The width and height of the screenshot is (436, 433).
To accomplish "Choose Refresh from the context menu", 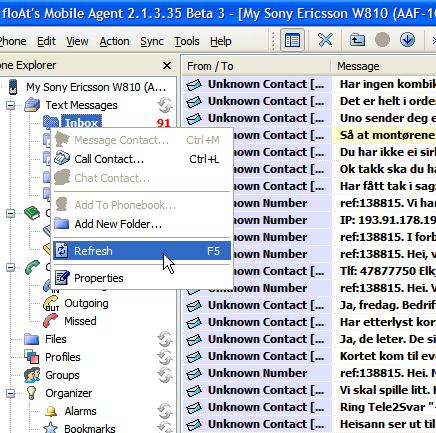I will (142, 251).
